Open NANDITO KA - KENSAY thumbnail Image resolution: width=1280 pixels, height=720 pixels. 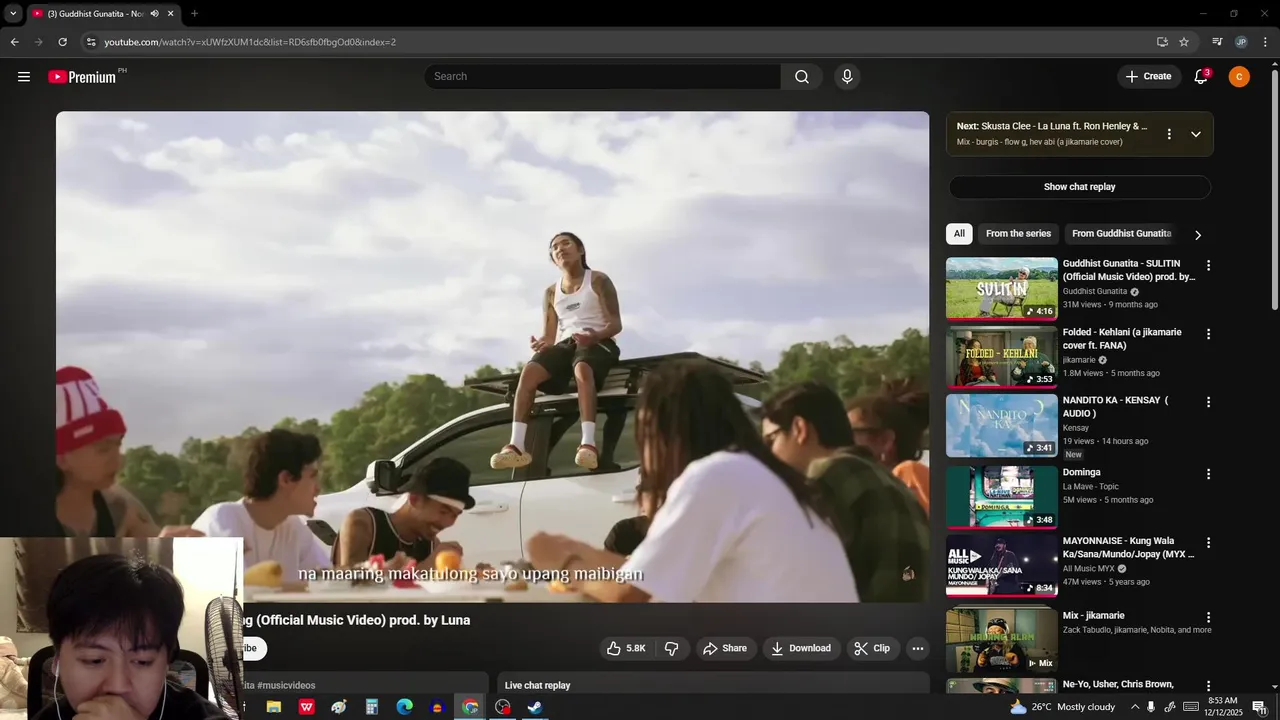[x=1002, y=425]
